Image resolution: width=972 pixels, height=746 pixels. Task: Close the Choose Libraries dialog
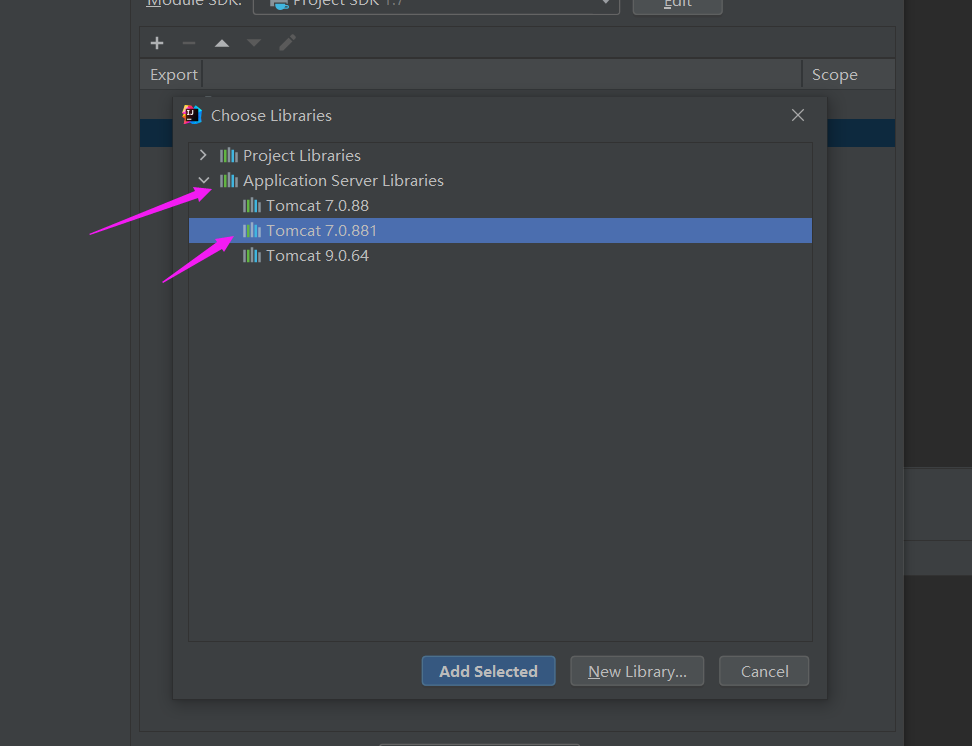(x=798, y=115)
